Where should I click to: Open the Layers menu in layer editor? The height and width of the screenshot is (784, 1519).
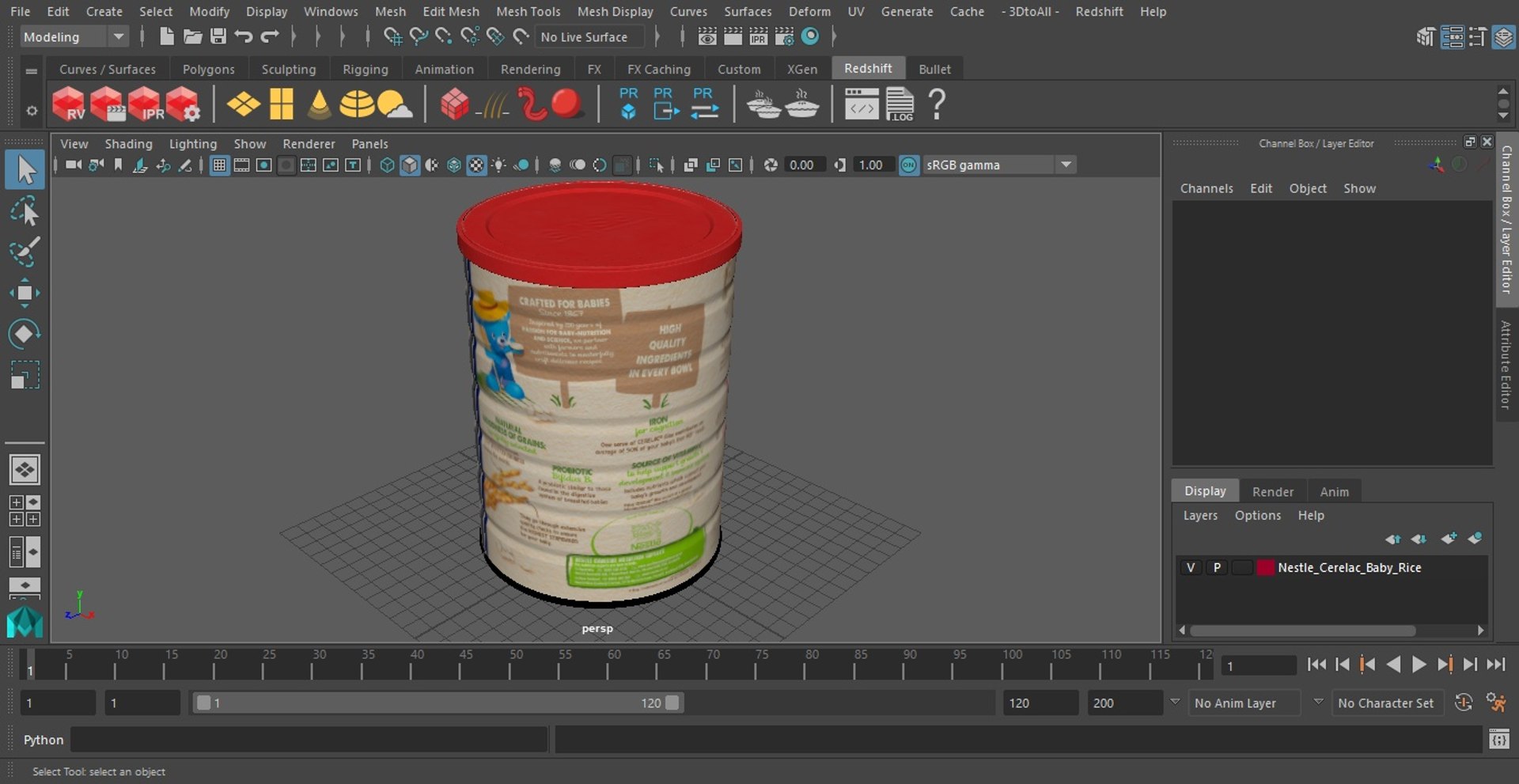point(1200,515)
